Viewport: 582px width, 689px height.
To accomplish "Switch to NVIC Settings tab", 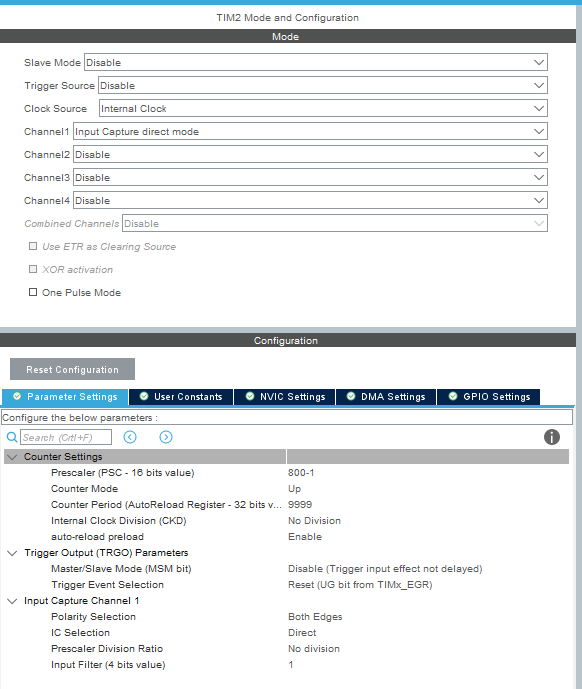I will (285, 397).
